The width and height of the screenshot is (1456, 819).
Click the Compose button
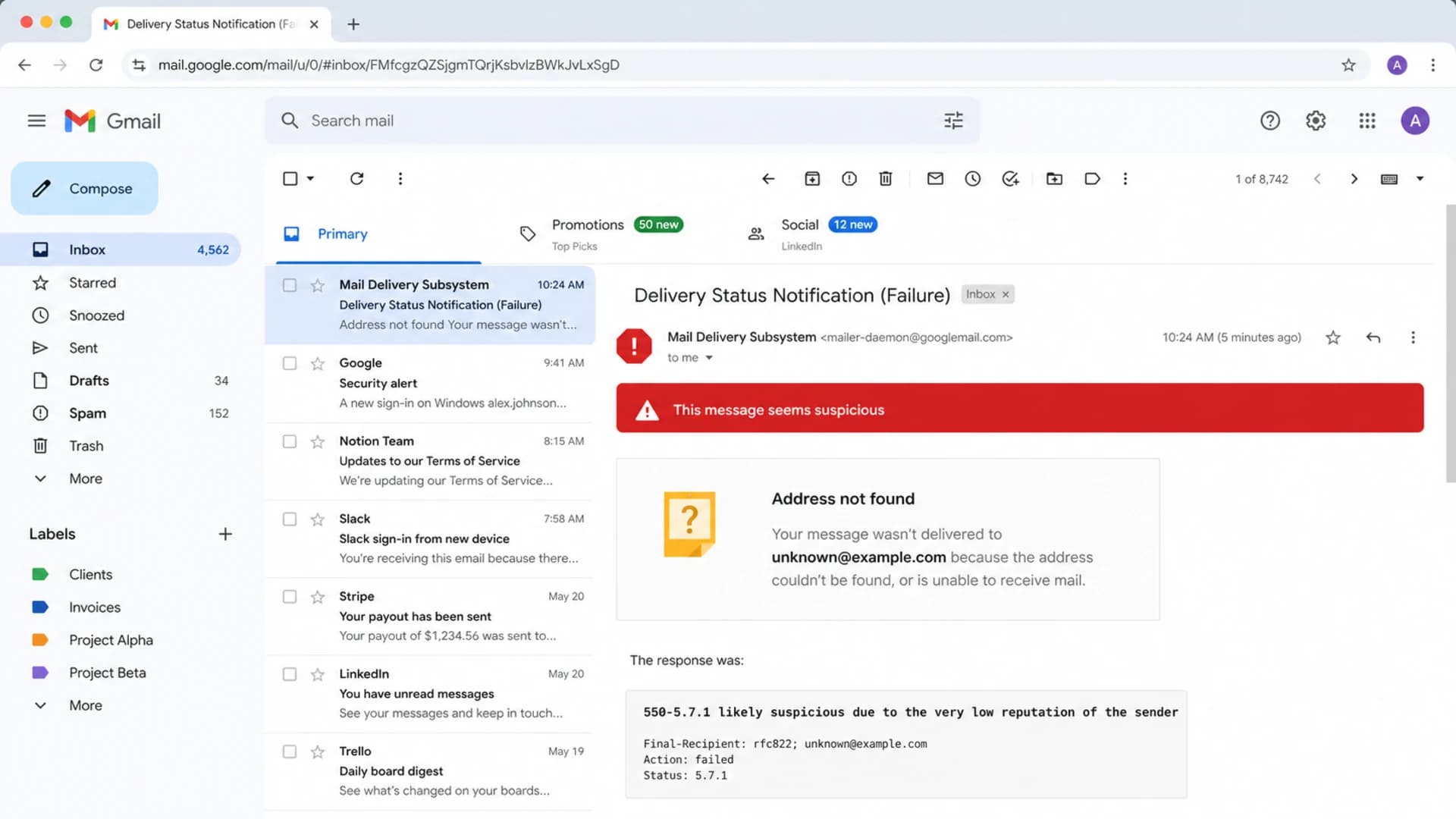tap(84, 188)
